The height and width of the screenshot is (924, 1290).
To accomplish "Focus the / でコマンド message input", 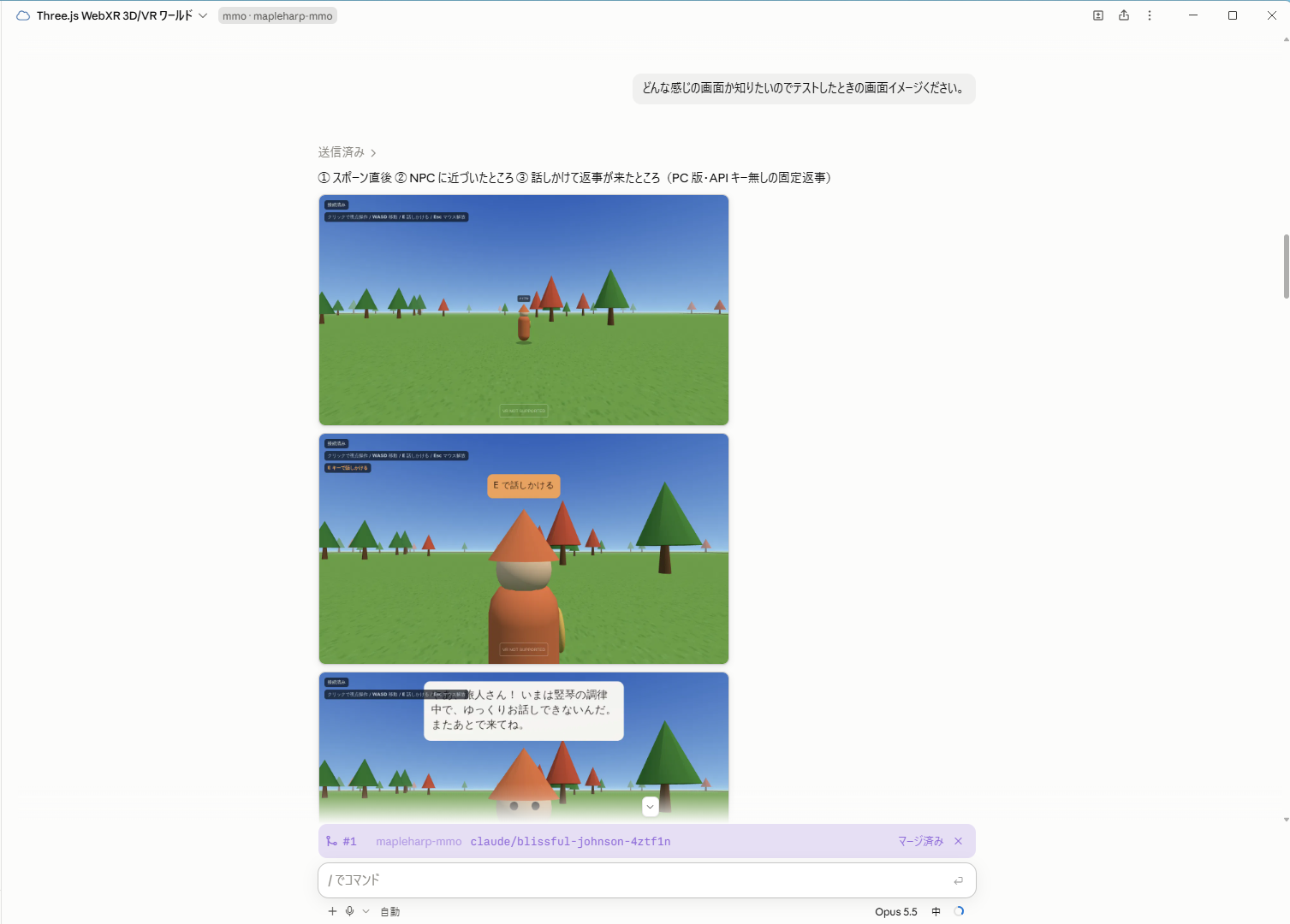I will pos(647,880).
